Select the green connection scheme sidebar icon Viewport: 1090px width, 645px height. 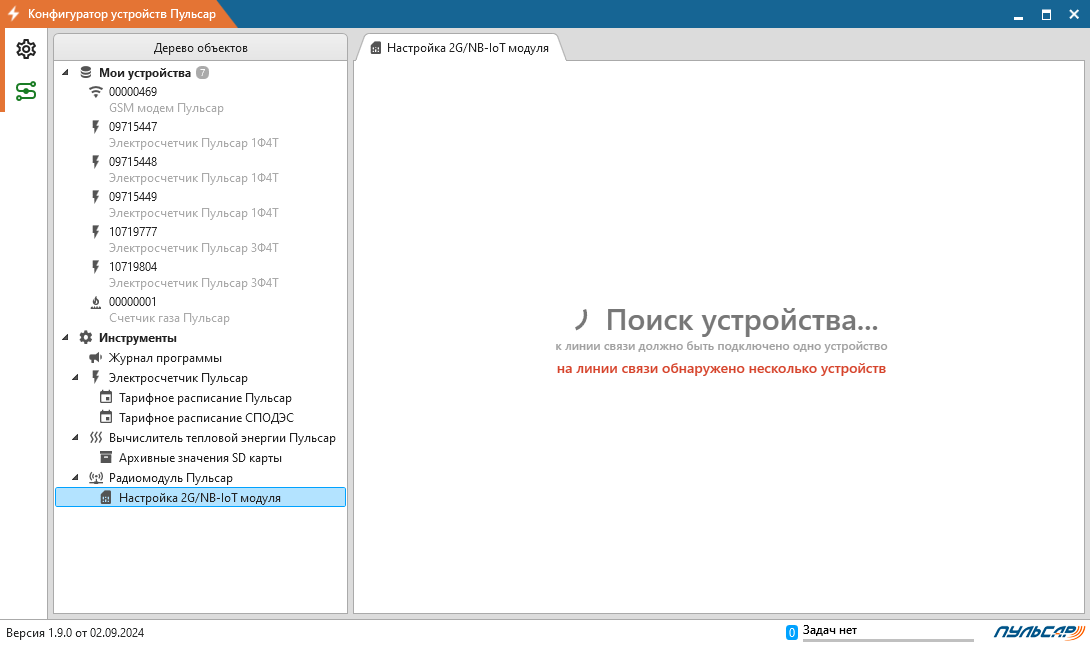point(26,91)
